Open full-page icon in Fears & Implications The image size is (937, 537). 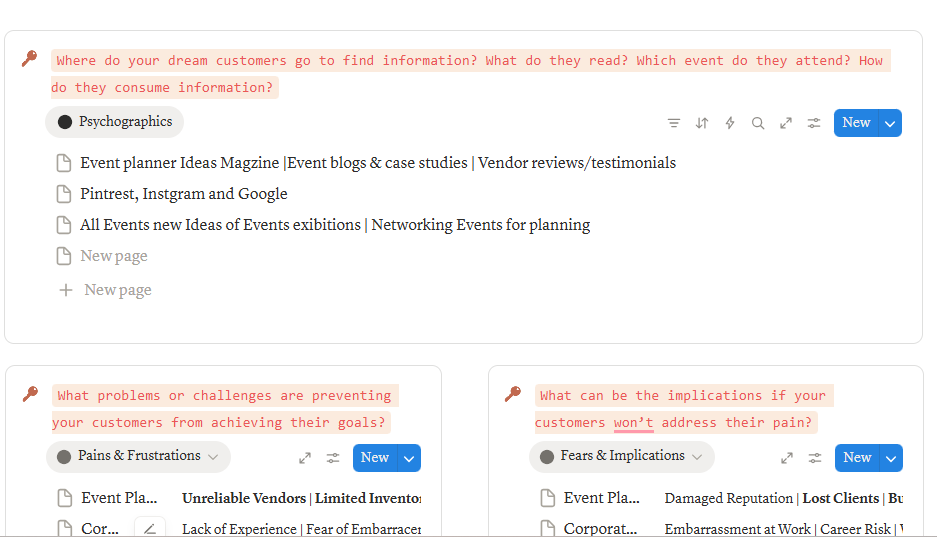coord(788,458)
